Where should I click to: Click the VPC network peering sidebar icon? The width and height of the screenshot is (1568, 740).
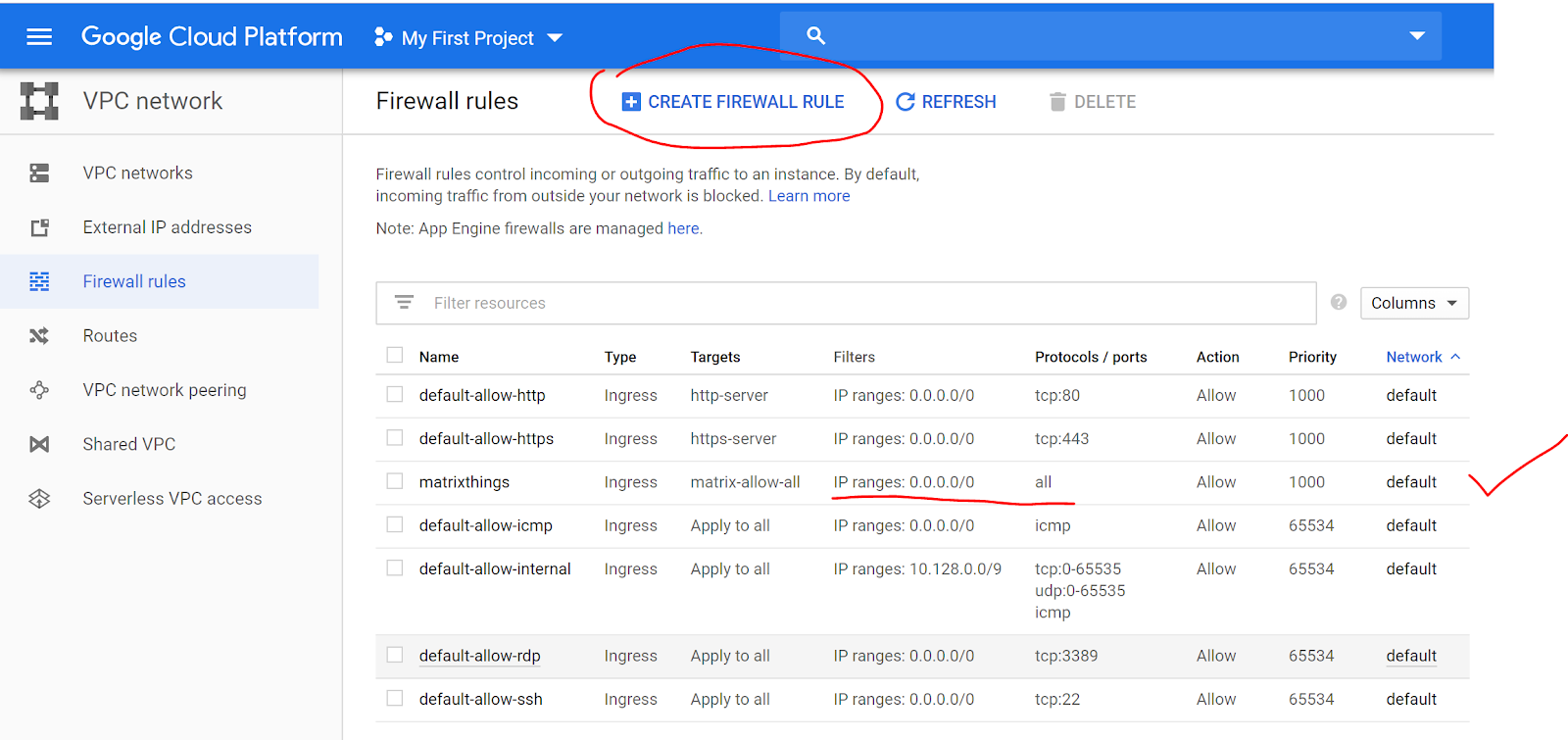click(39, 390)
